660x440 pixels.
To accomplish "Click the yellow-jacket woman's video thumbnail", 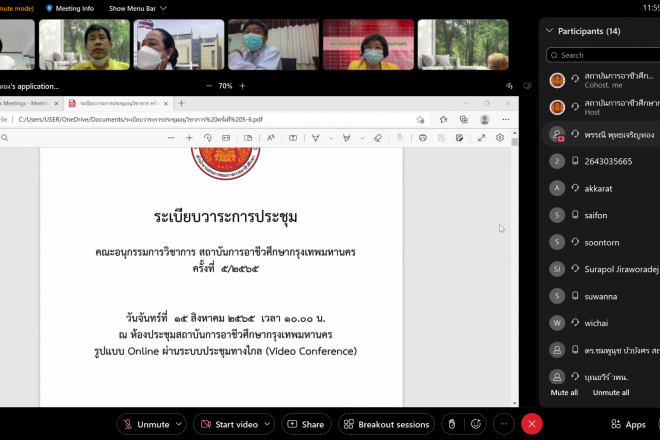I will tap(368, 45).
